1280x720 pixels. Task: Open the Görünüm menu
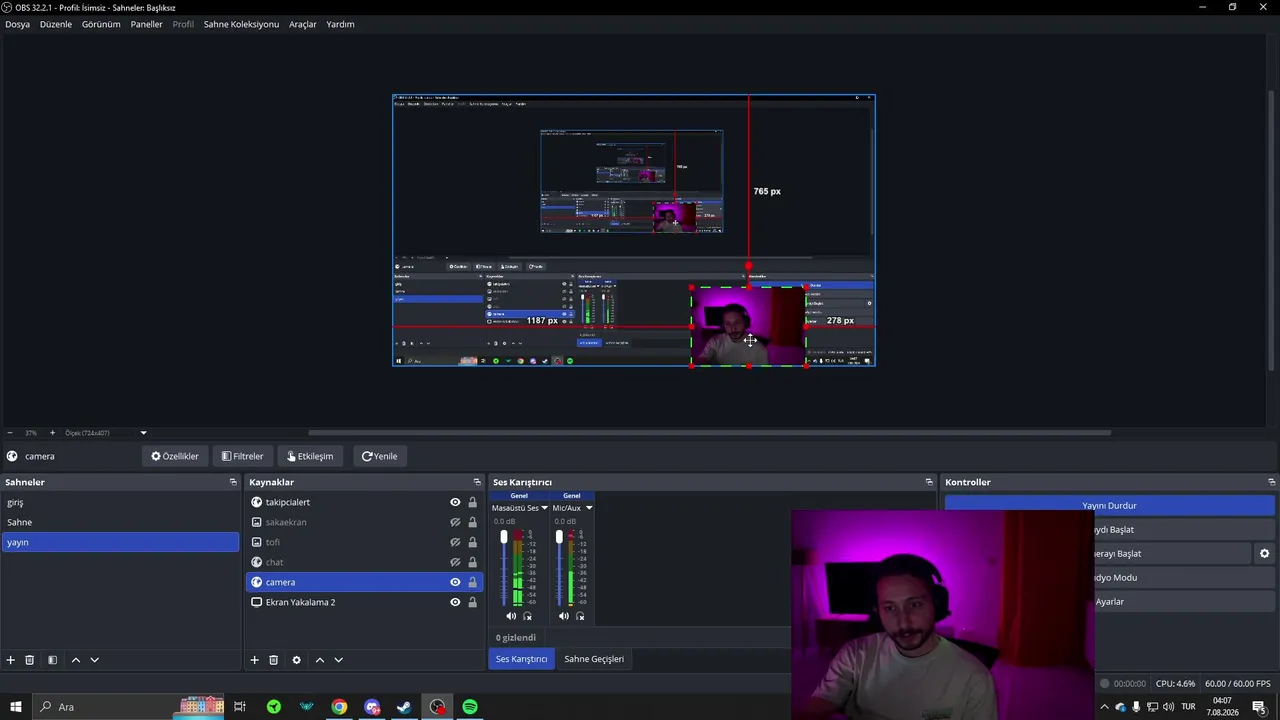(101, 24)
